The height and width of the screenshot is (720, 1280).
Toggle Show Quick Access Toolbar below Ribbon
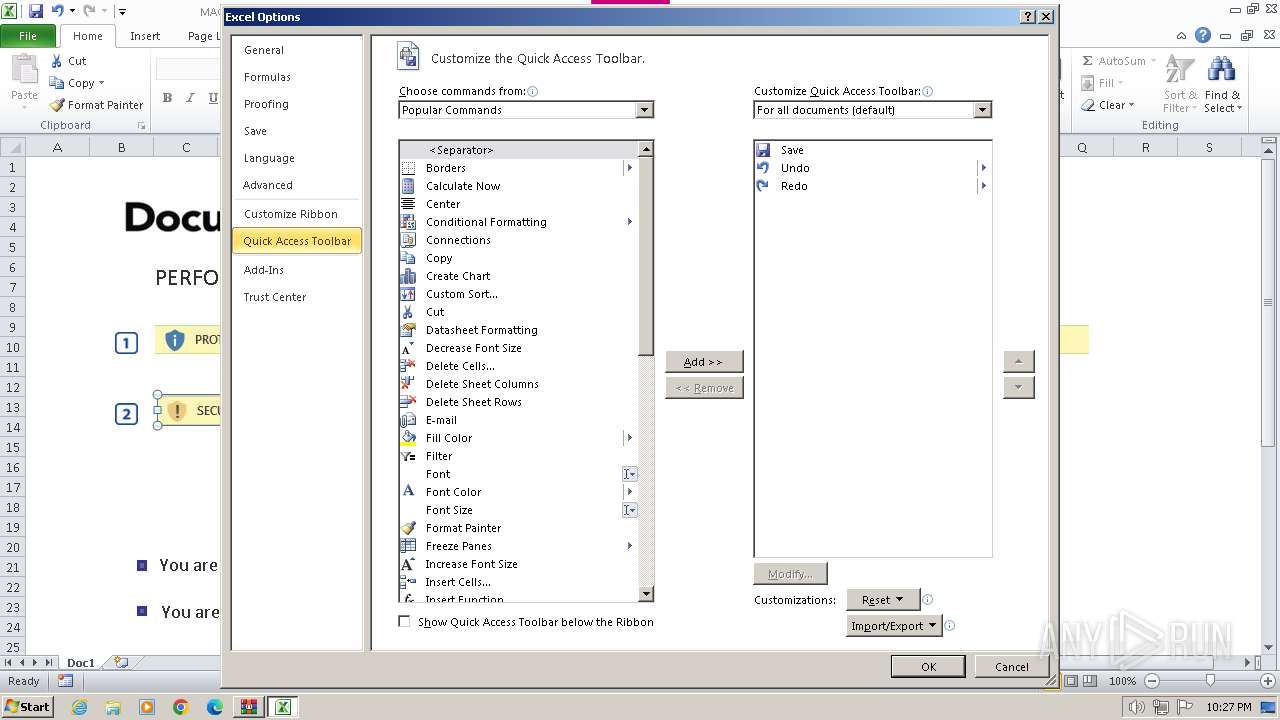[x=404, y=622]
